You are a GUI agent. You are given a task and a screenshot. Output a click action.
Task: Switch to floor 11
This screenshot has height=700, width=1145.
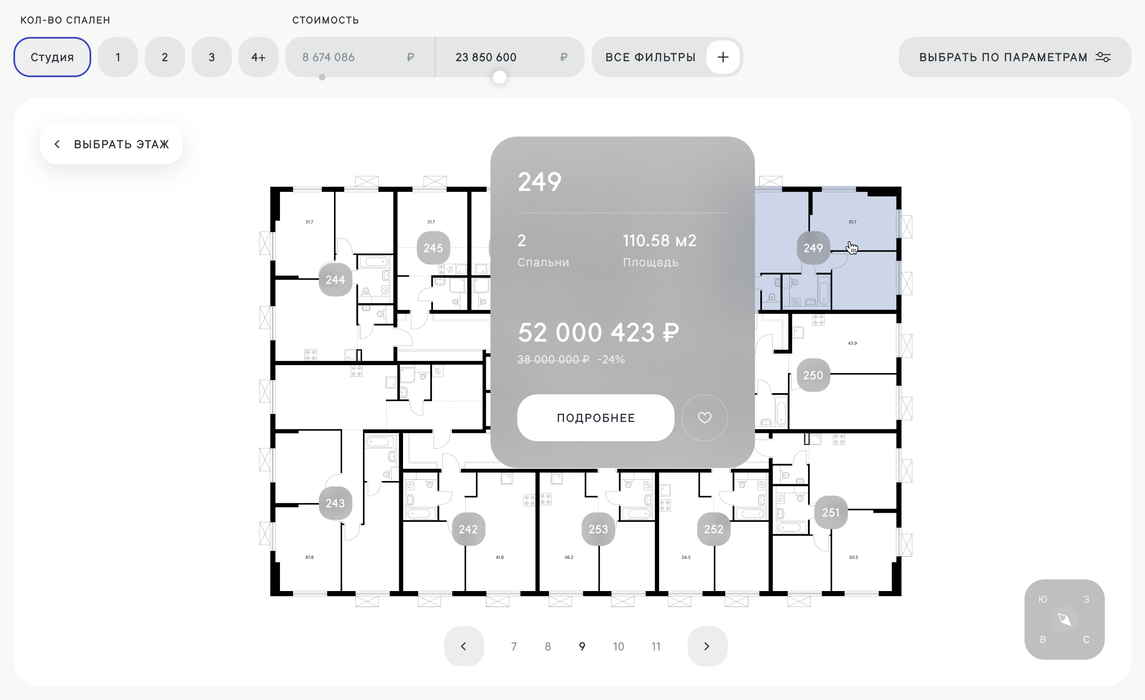[x=656, y=646]
